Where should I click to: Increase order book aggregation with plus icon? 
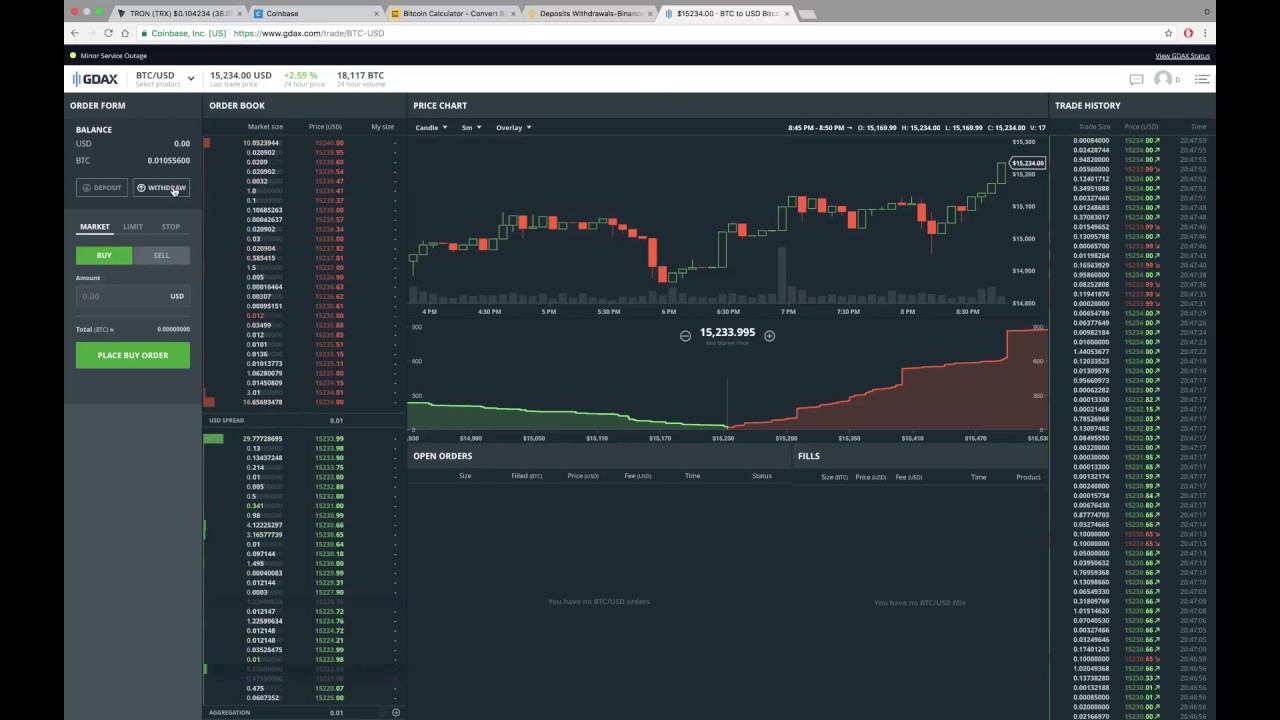(x=395, y=713)
